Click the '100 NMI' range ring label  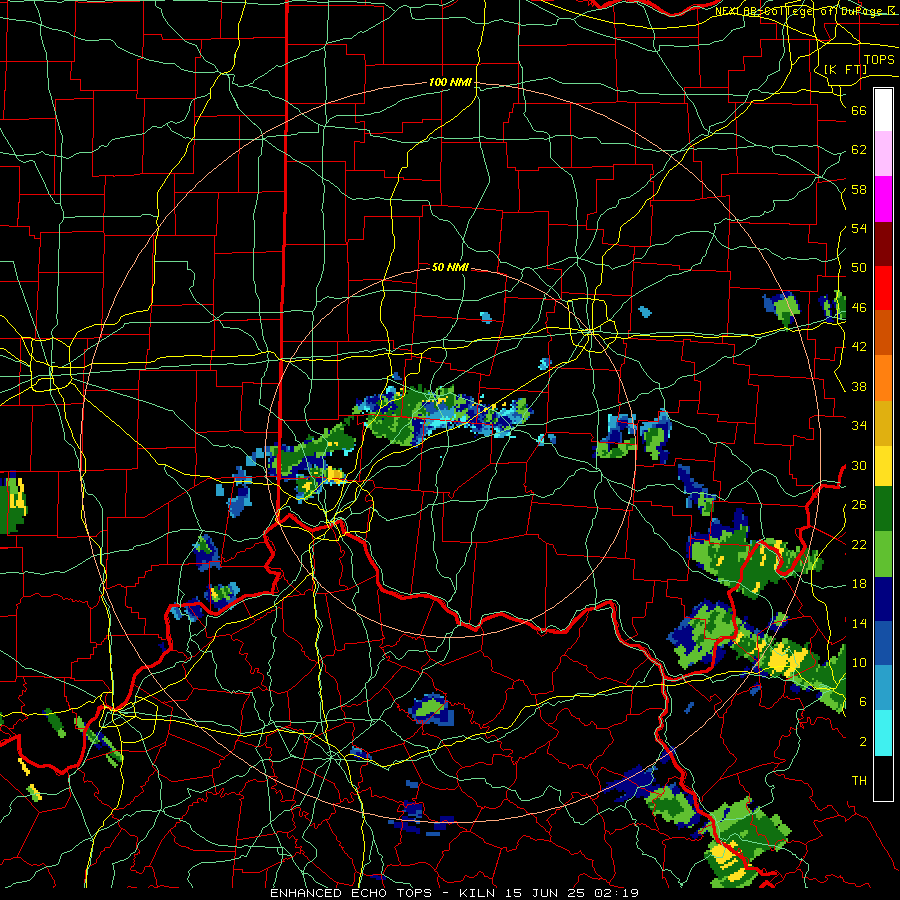450,83
